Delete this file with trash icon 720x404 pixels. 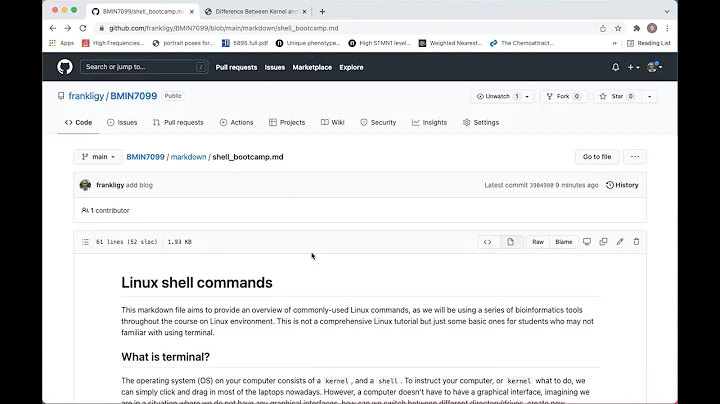(x=637, y=242)
